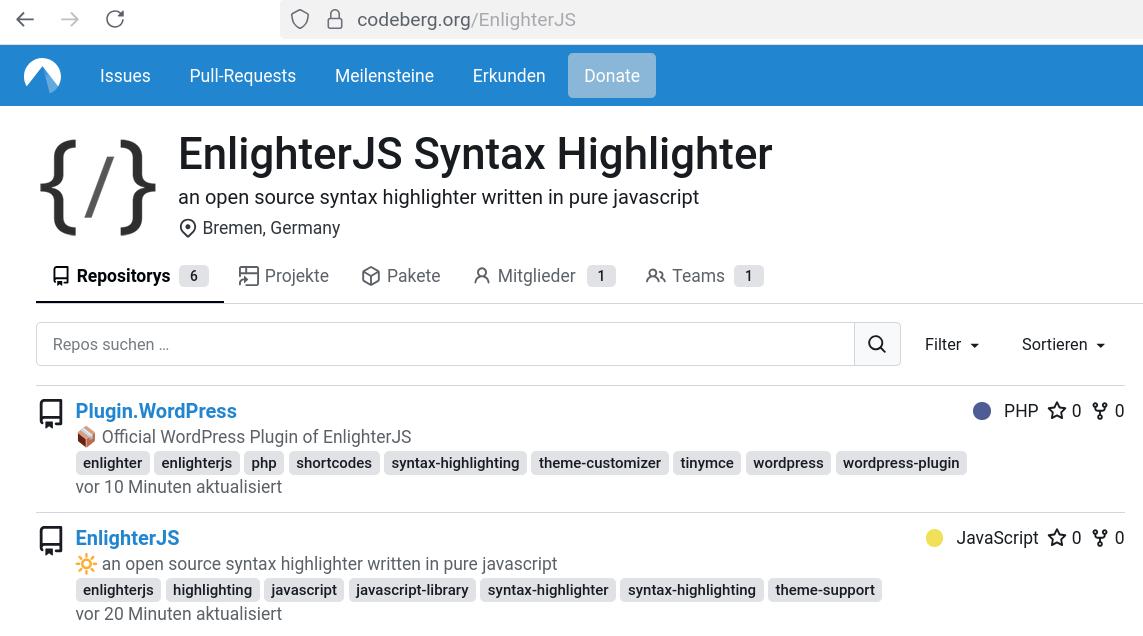Image resolution: width=1143 pixels, height=636 pixels.
Task: Click the star icon on EnlighterJS row
Action: (x=1056, y=538)
